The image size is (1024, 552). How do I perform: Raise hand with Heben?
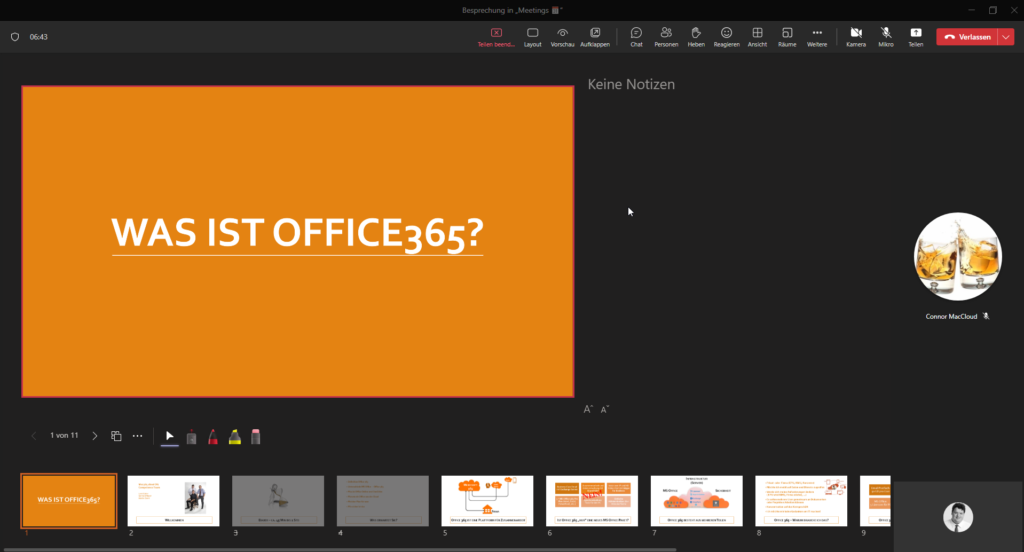pos(696,37)
